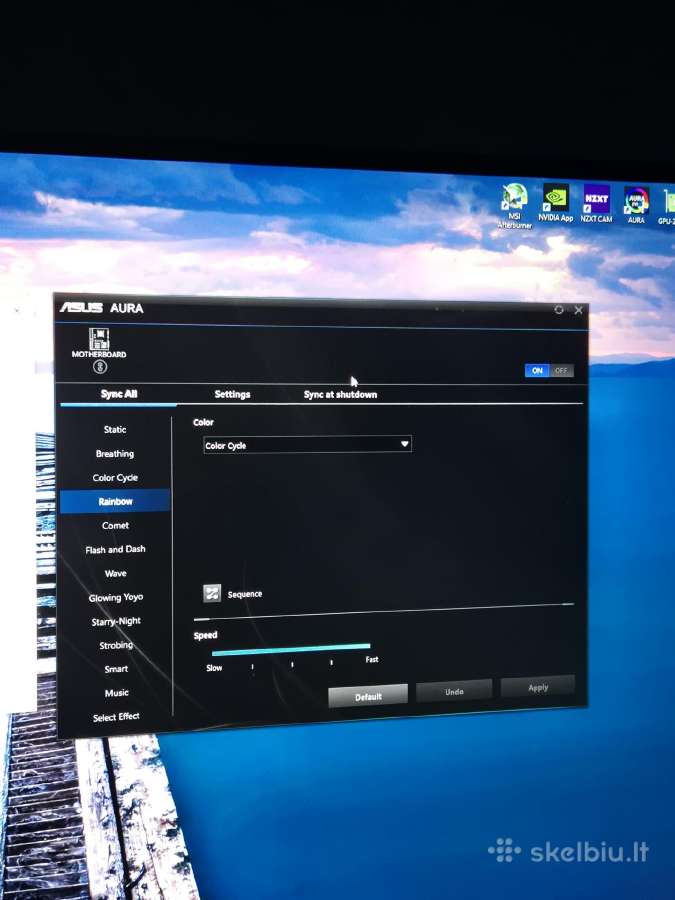Screen dimensions: 675x900
Task: Click the refresh icon in AURA title bar
Action: point(558,310)
